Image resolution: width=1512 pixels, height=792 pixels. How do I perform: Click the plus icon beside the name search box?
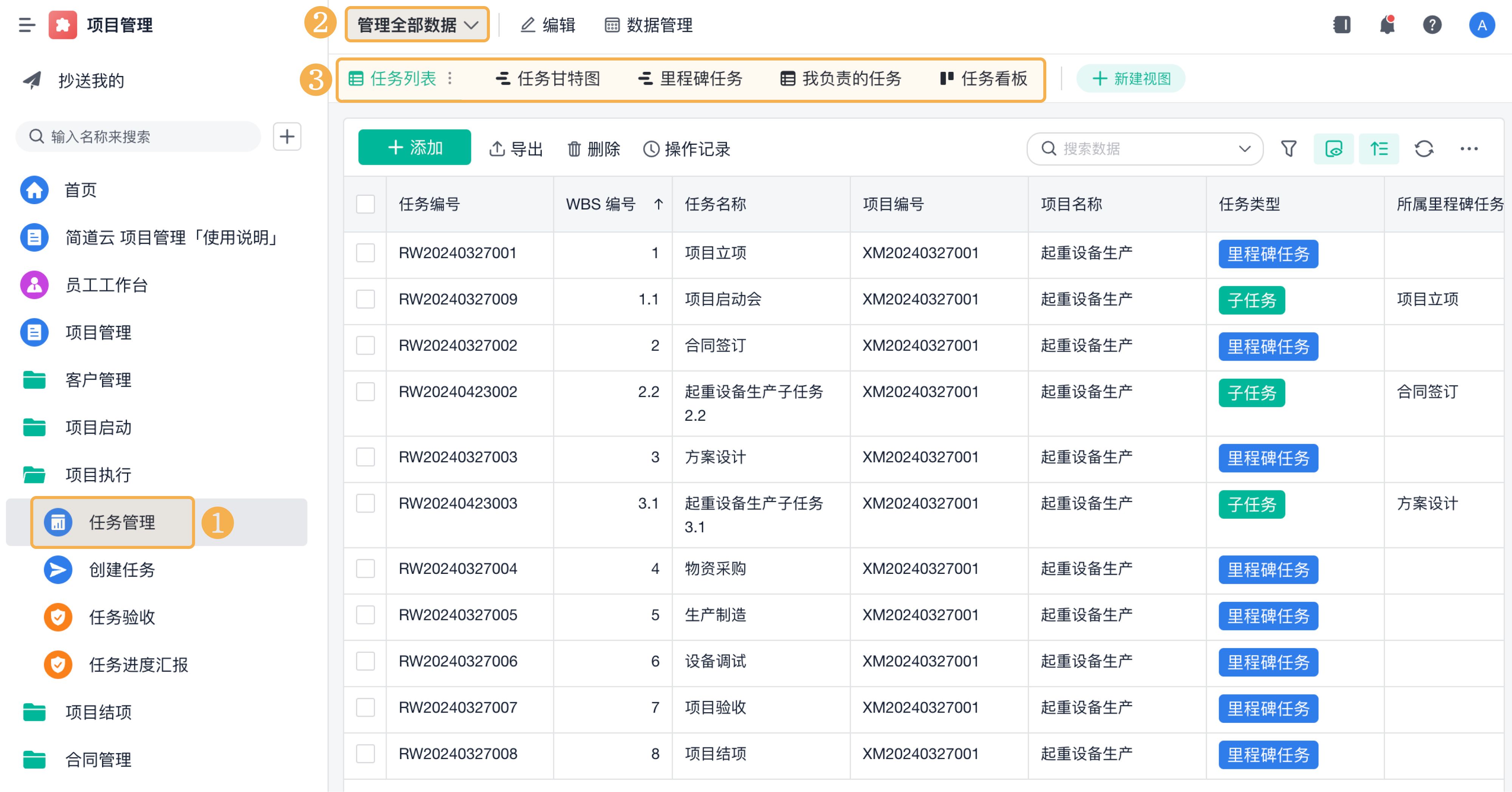287,136
